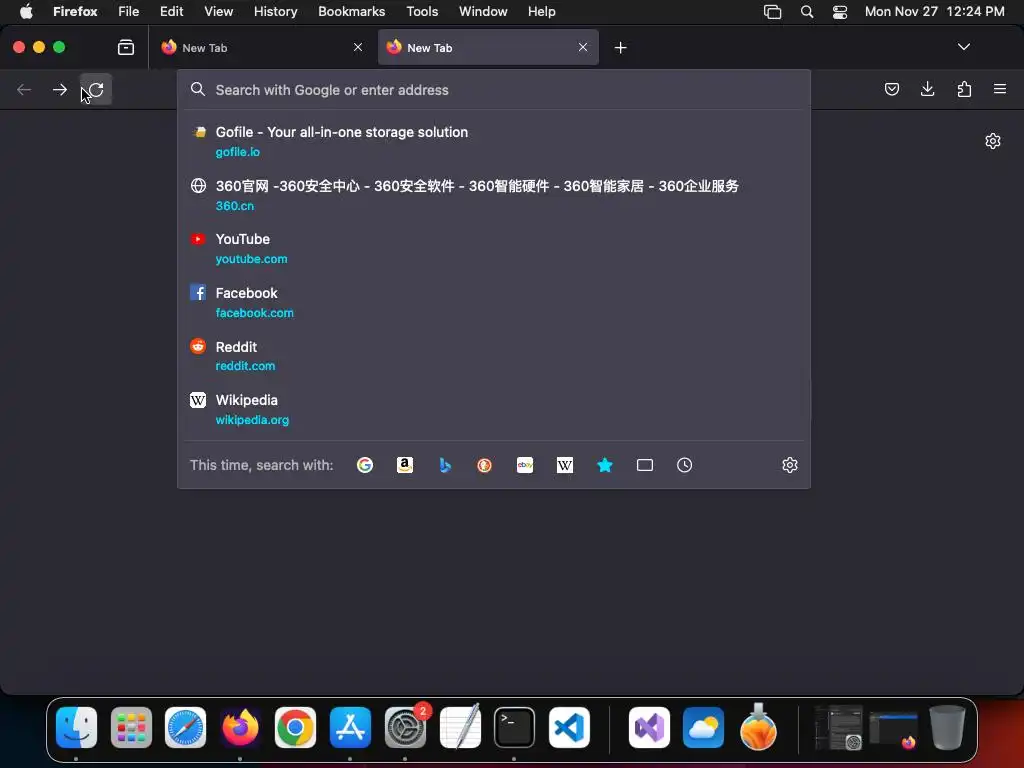Image resolution: width=1024 pixels, height=768 pixels.
Task: Open the Gofile suggestion
Action: tap(494, 141)
